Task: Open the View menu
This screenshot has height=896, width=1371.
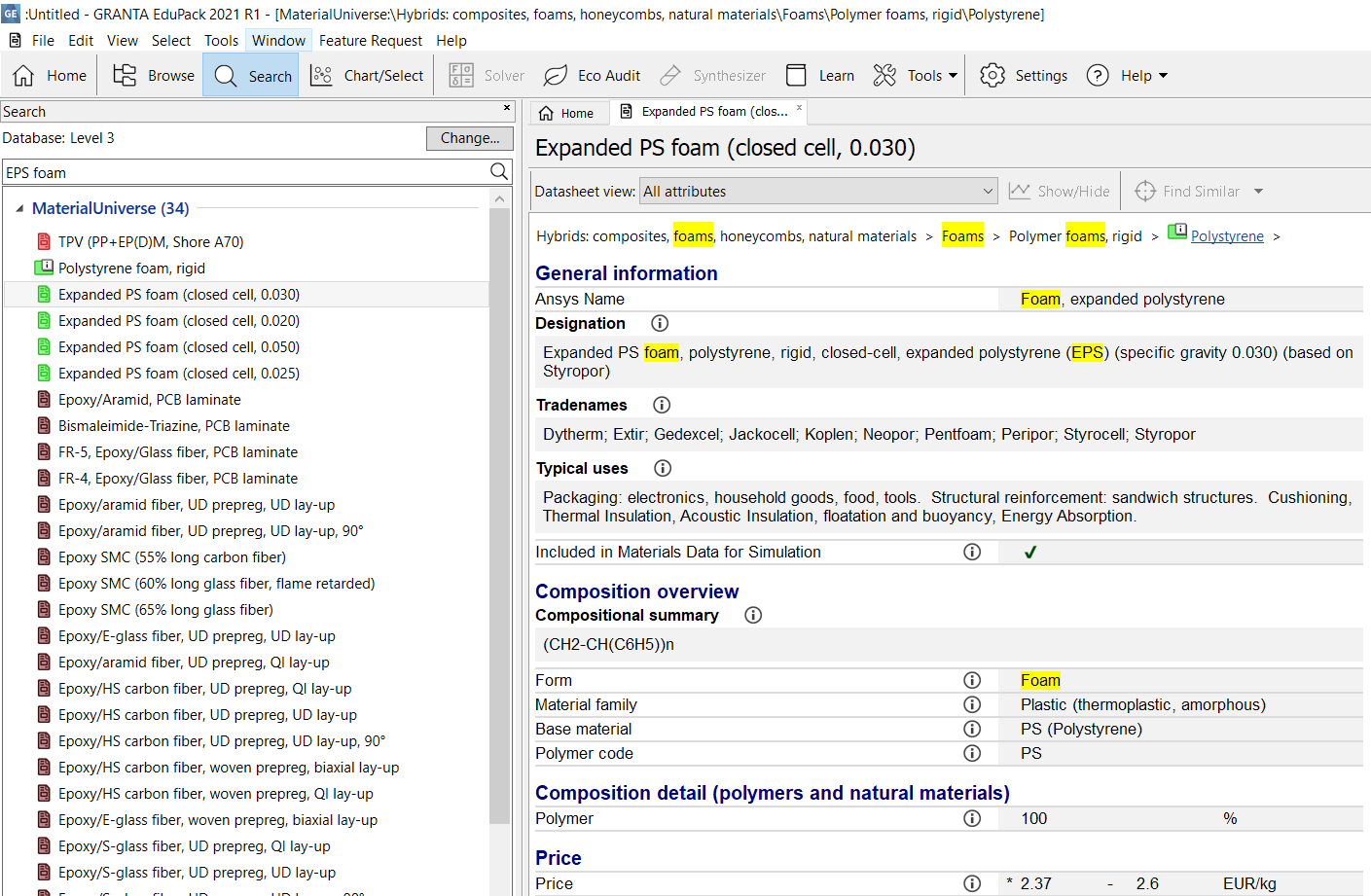Action: click(x=123, y=41)
